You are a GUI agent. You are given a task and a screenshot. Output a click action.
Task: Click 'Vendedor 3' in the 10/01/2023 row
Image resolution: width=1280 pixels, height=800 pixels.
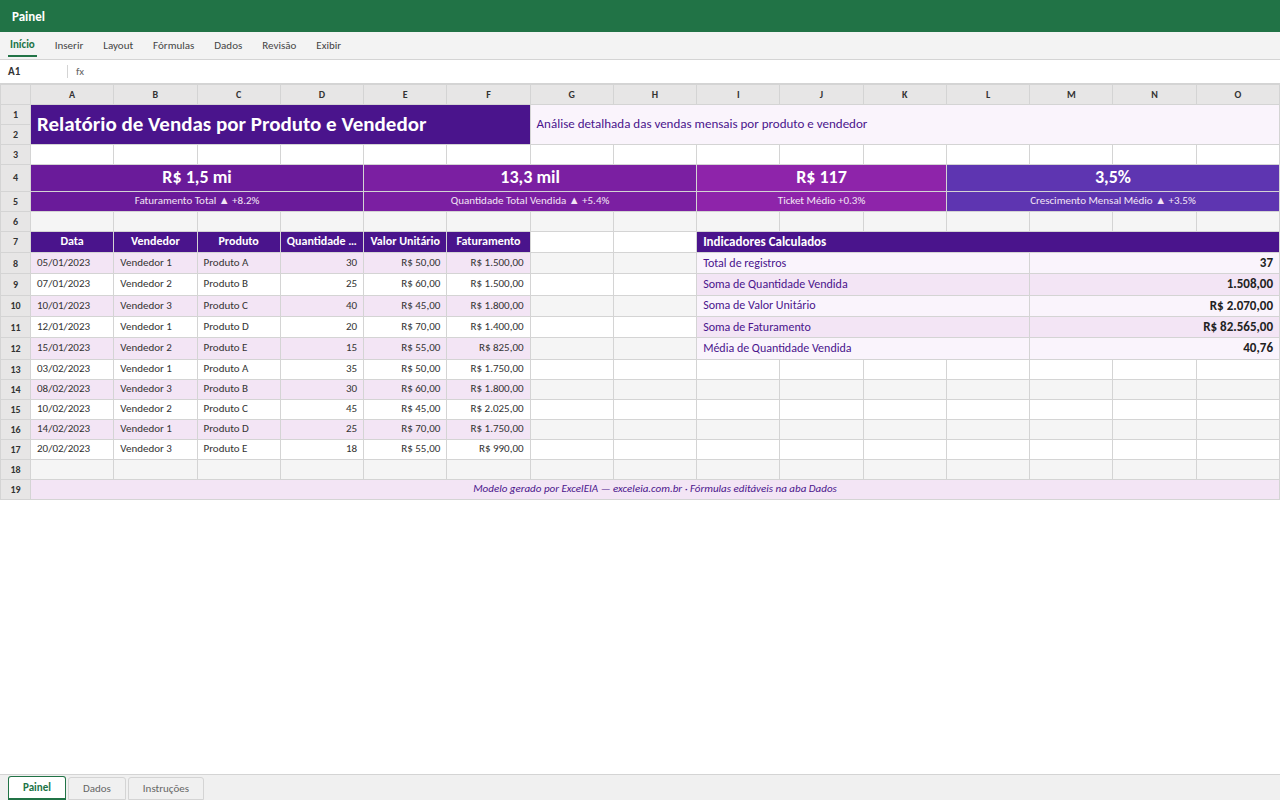point(156,306)
